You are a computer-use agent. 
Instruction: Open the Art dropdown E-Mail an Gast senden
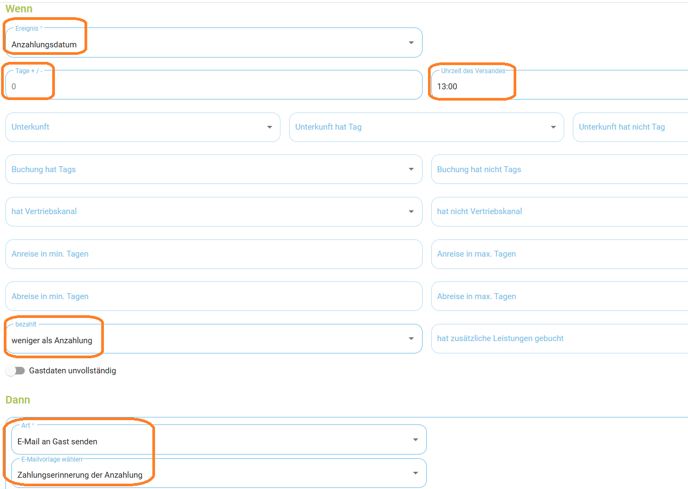pos(219,439)
